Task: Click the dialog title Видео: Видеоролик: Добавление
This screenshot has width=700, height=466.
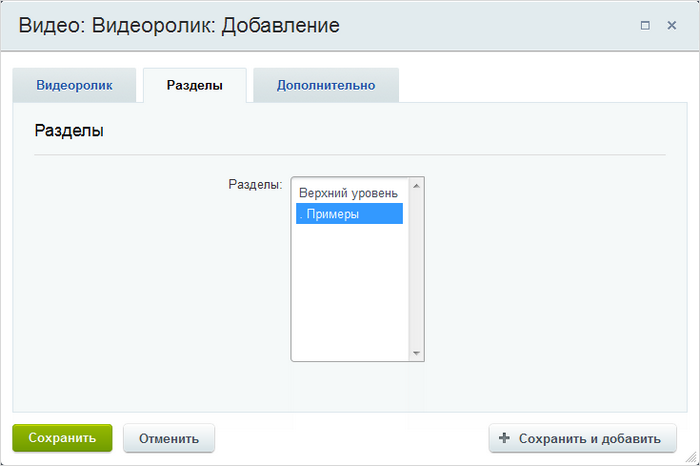Action: click(x=179, y=25)
